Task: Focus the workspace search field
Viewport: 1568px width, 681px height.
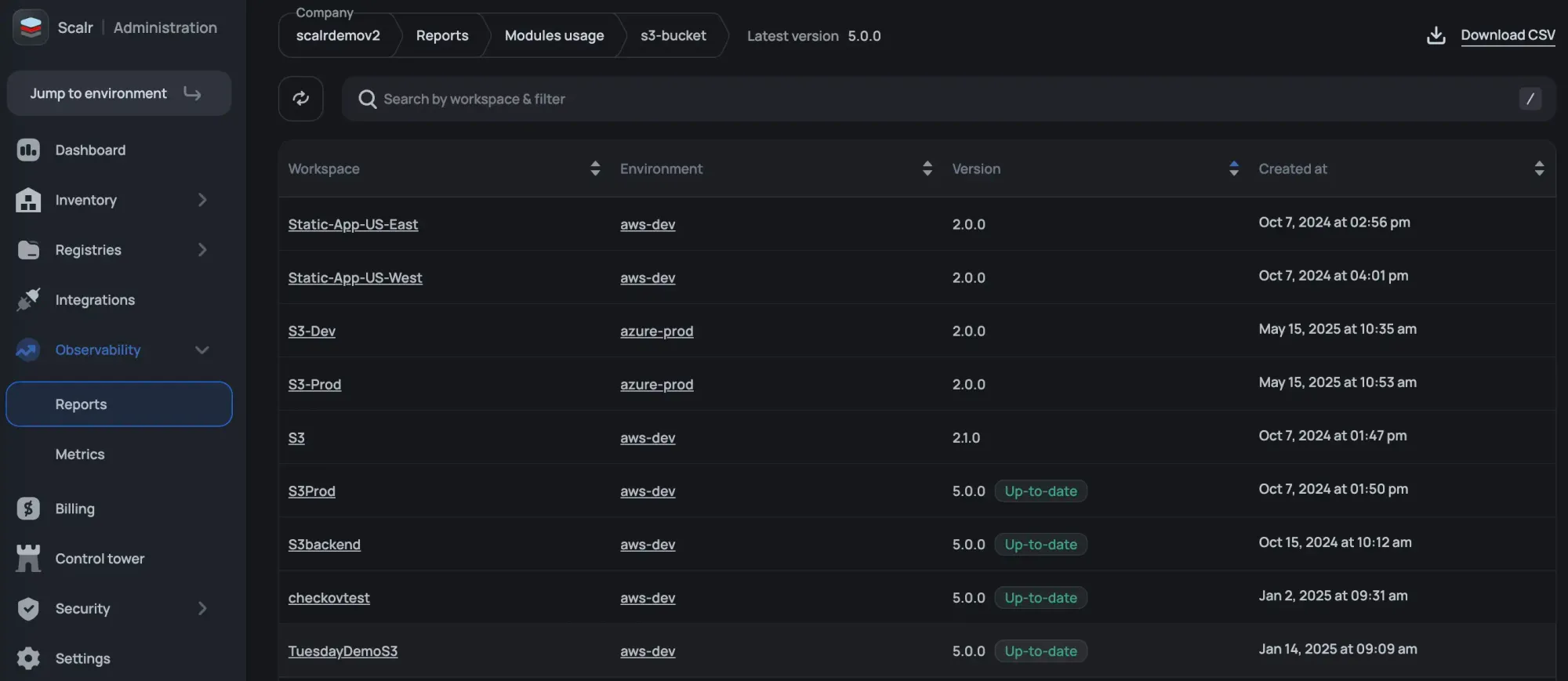Action: [941, 99]
